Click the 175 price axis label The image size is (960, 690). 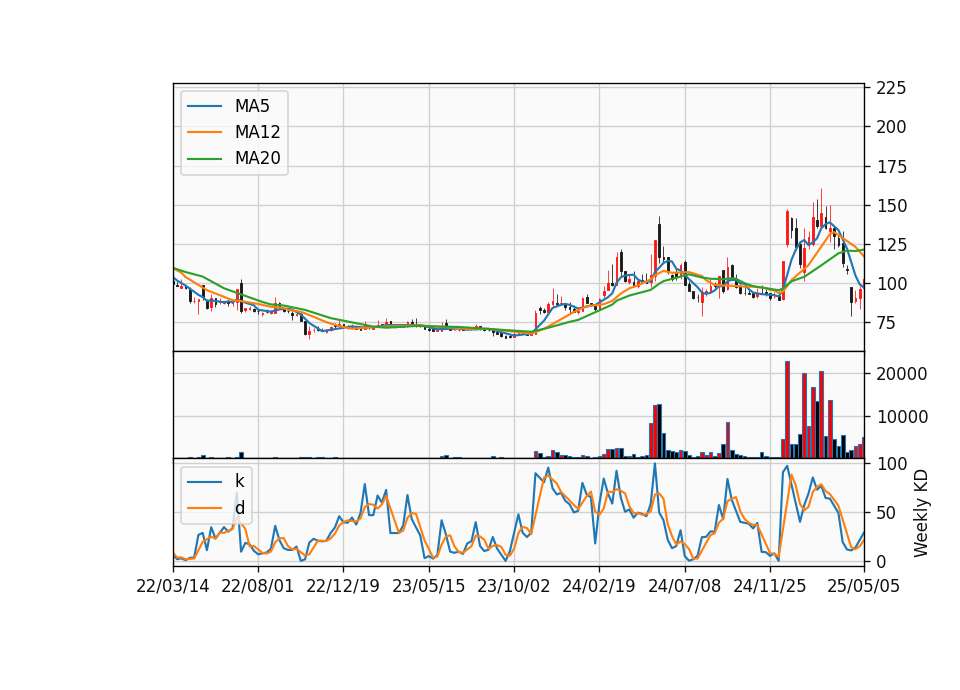coord(891,167)
